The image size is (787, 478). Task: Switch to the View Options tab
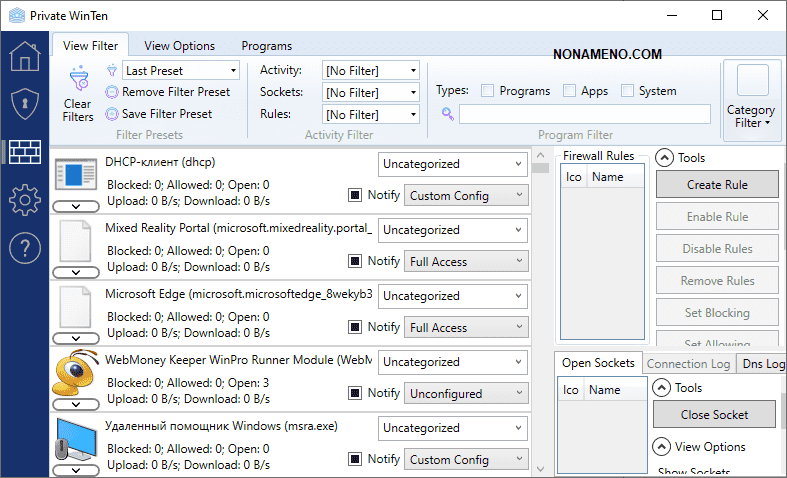179,46
